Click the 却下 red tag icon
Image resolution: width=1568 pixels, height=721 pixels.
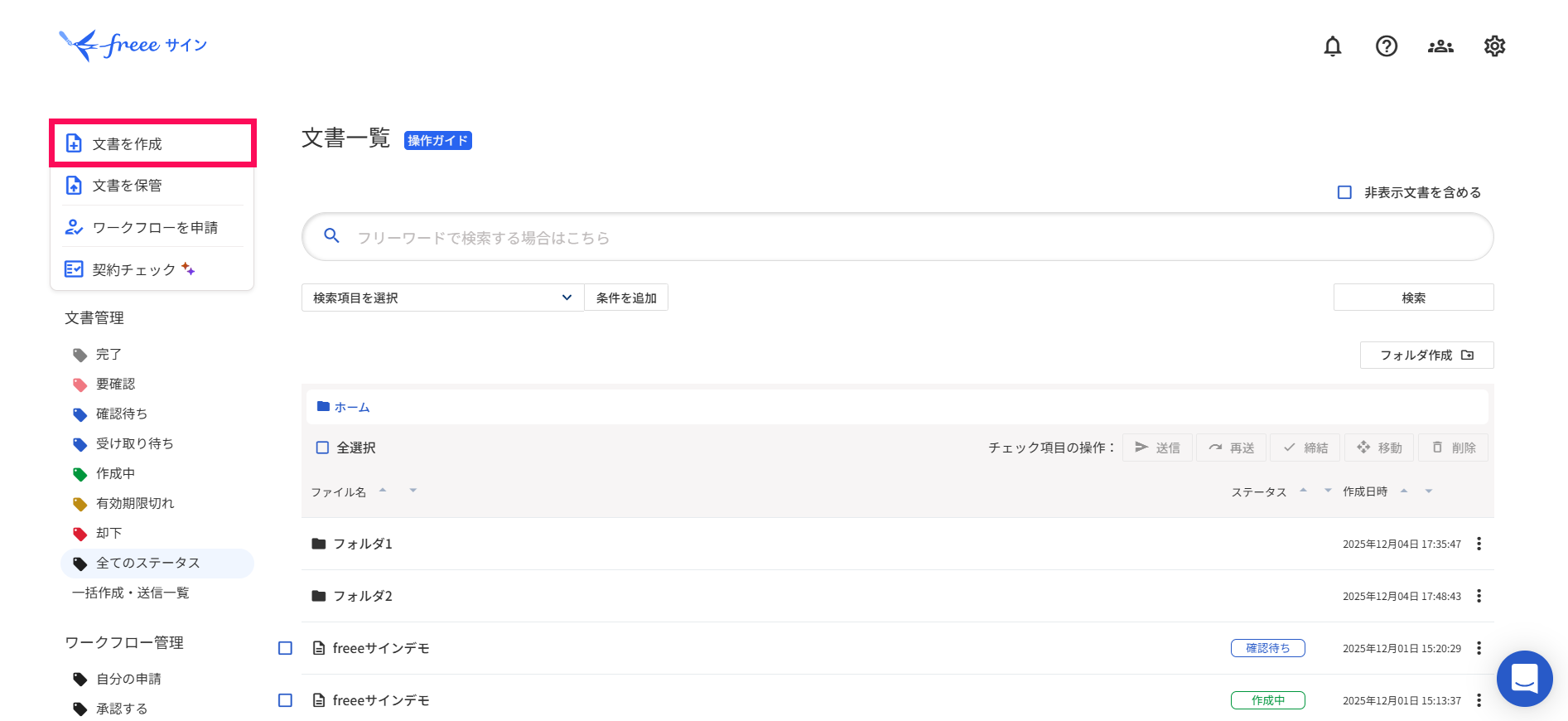pyautogui.click(x=80, y=534)
